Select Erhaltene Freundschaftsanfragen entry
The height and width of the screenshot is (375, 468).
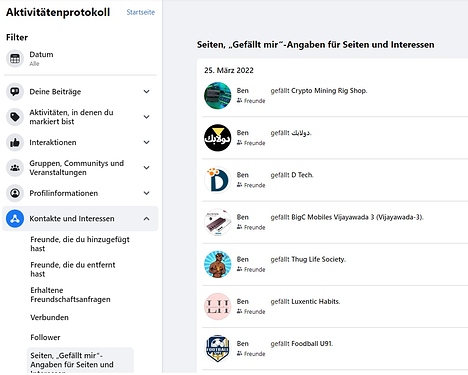(70, 295)
